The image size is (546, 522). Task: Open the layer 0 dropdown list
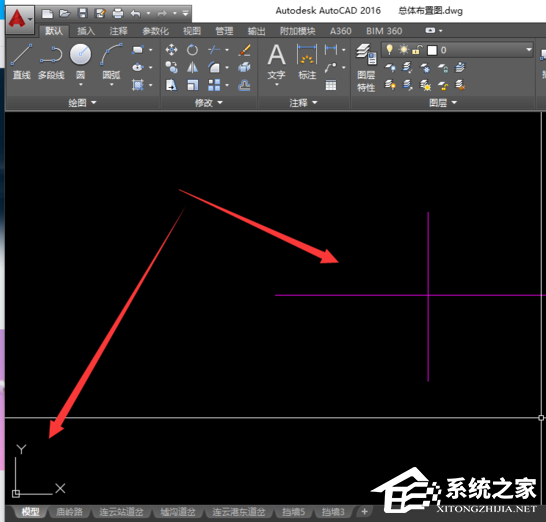529,50
